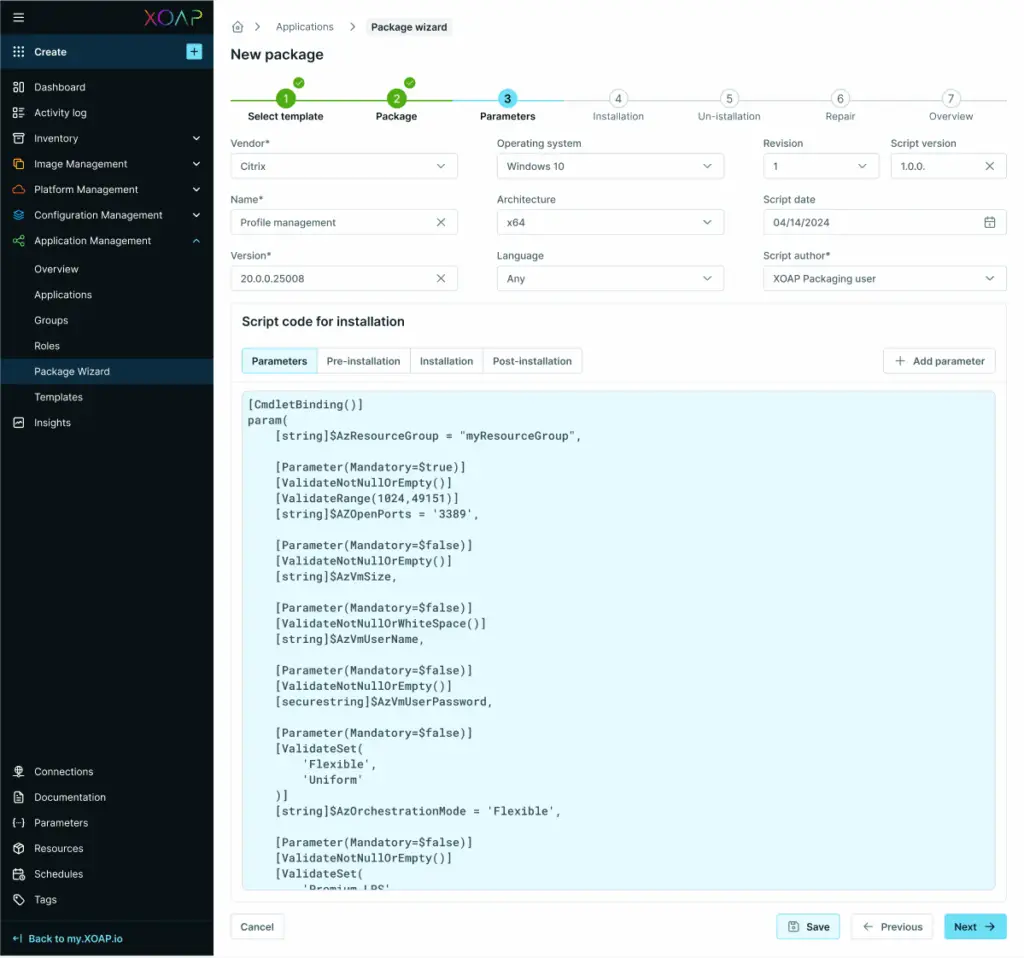The image size is (1024, 958).
Task: Click the home icon in breadcrumb
Action: [238, 27]
